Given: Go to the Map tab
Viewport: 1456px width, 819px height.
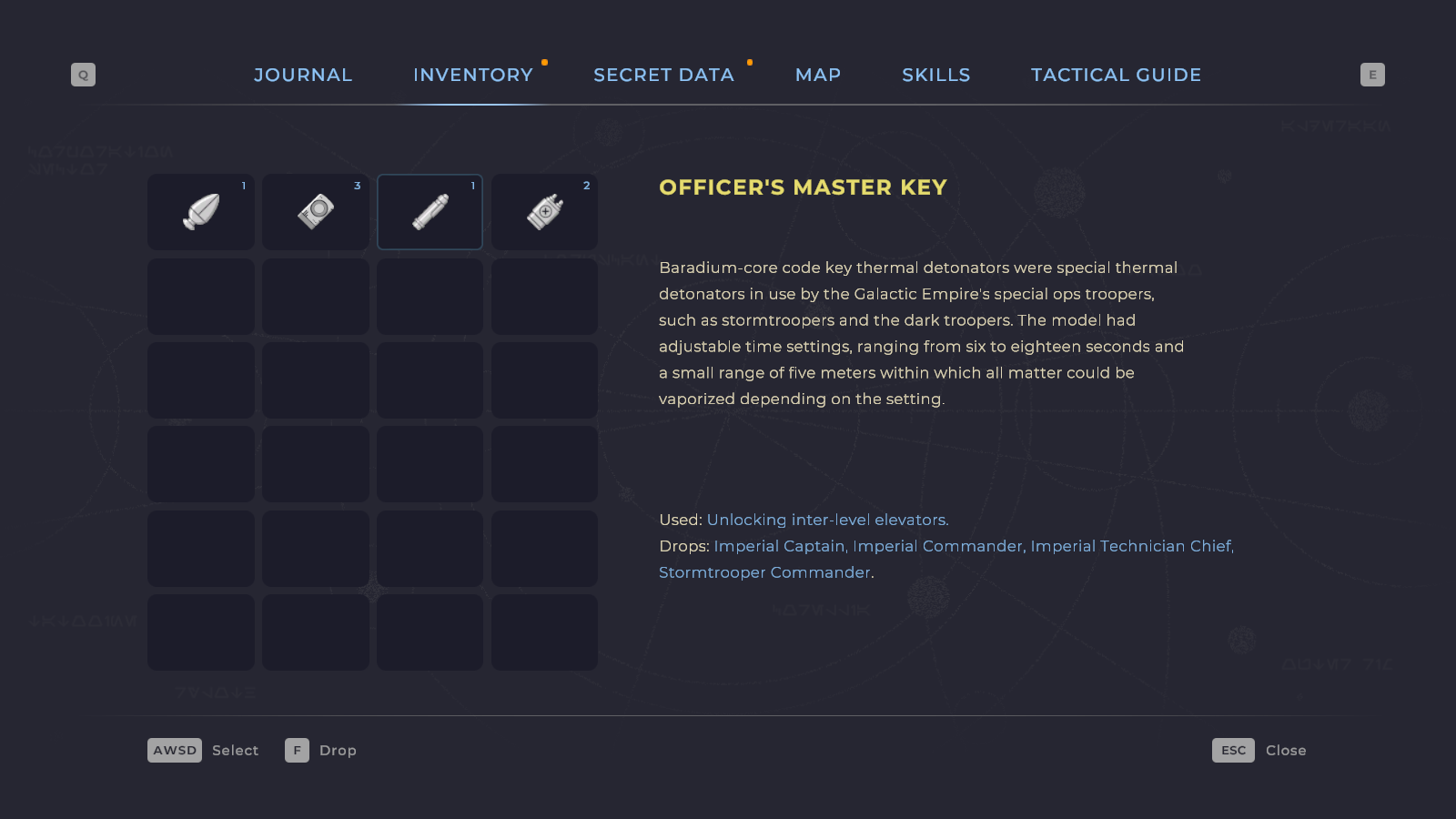Looking at the screenshot, I should pos(818,75).
